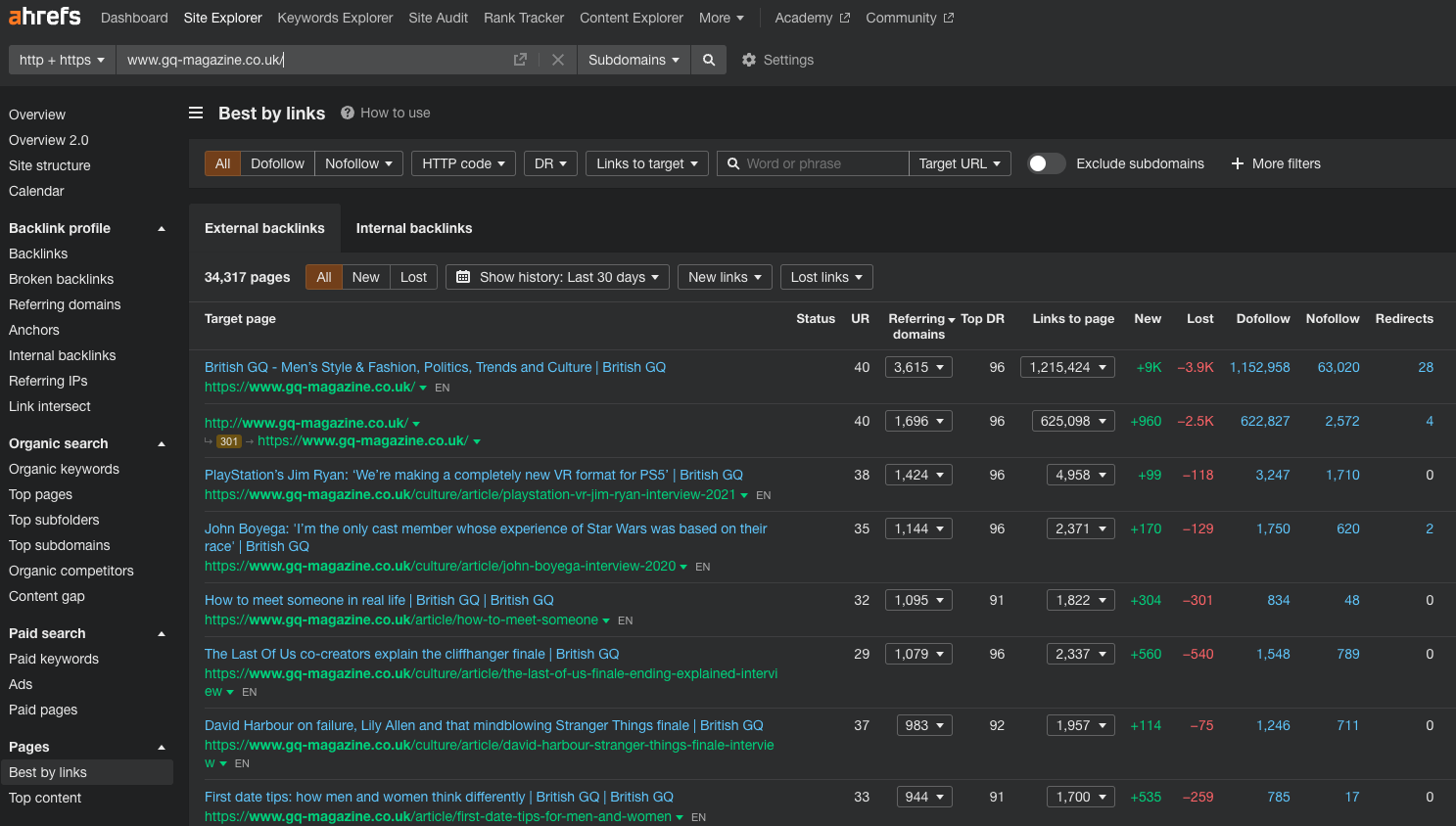Screen dimensions: 1456x826
Task: Click the calendar icon in Show history
Action: coord(464,277)
